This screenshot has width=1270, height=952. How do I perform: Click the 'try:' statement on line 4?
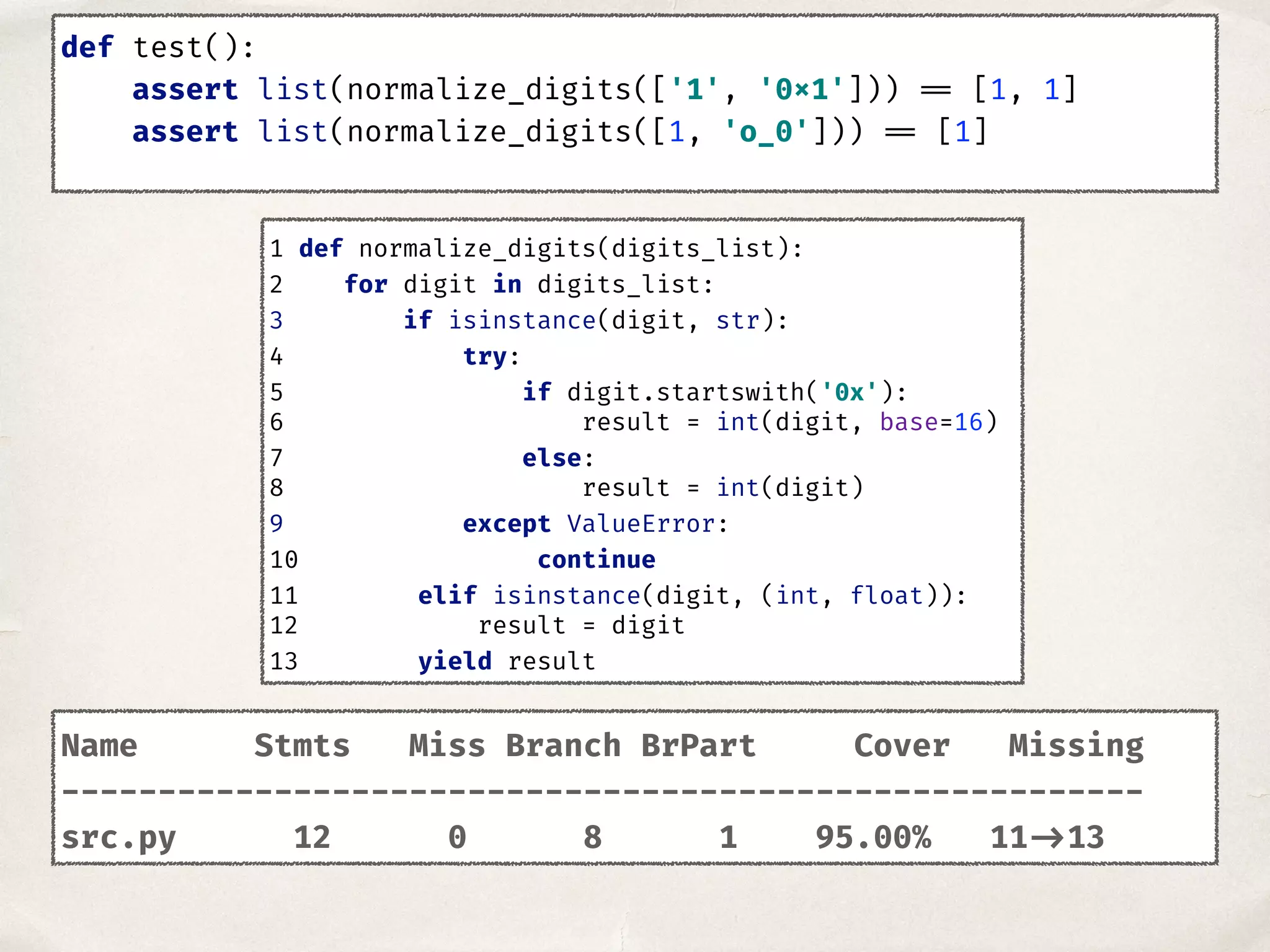(491, 356)
